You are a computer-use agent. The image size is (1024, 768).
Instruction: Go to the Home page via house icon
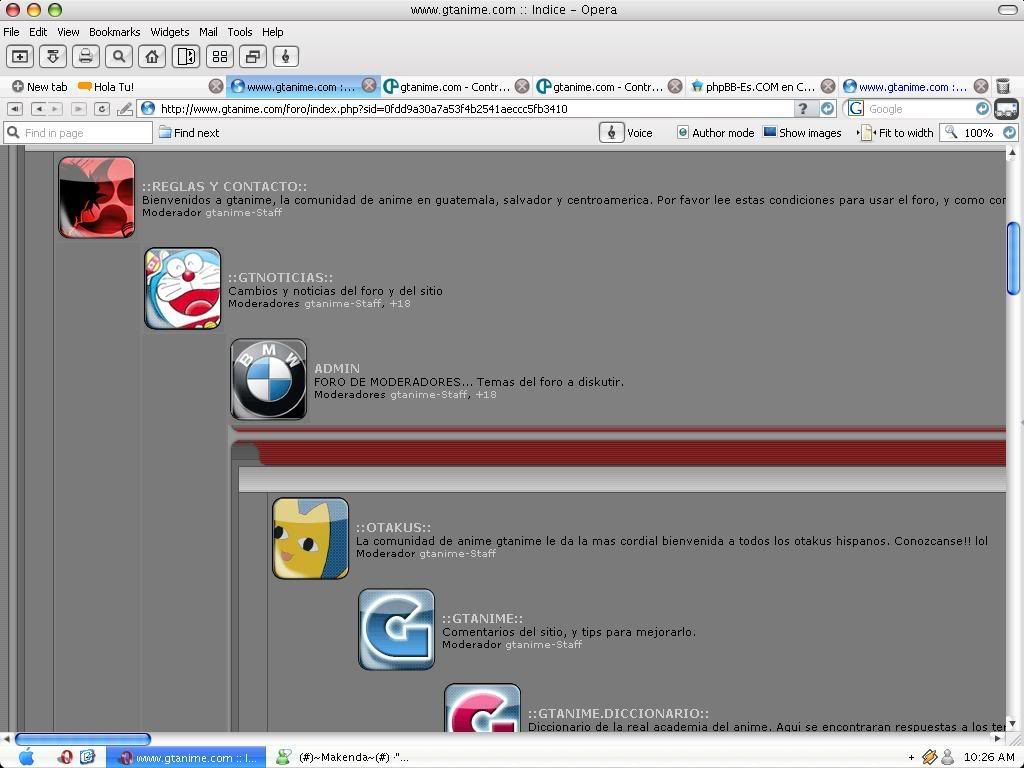tap(152, 57)
